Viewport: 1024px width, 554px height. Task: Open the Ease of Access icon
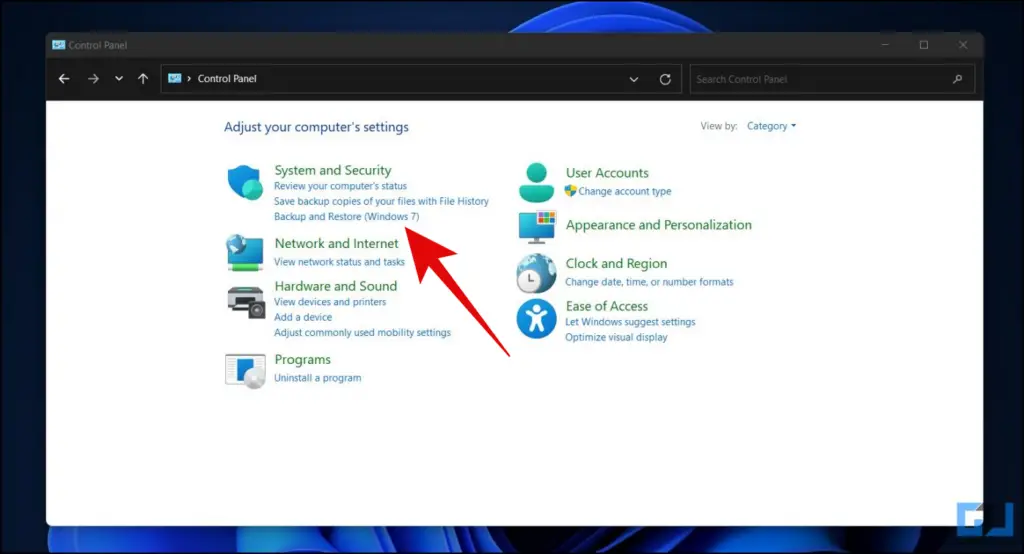(536, 319)
